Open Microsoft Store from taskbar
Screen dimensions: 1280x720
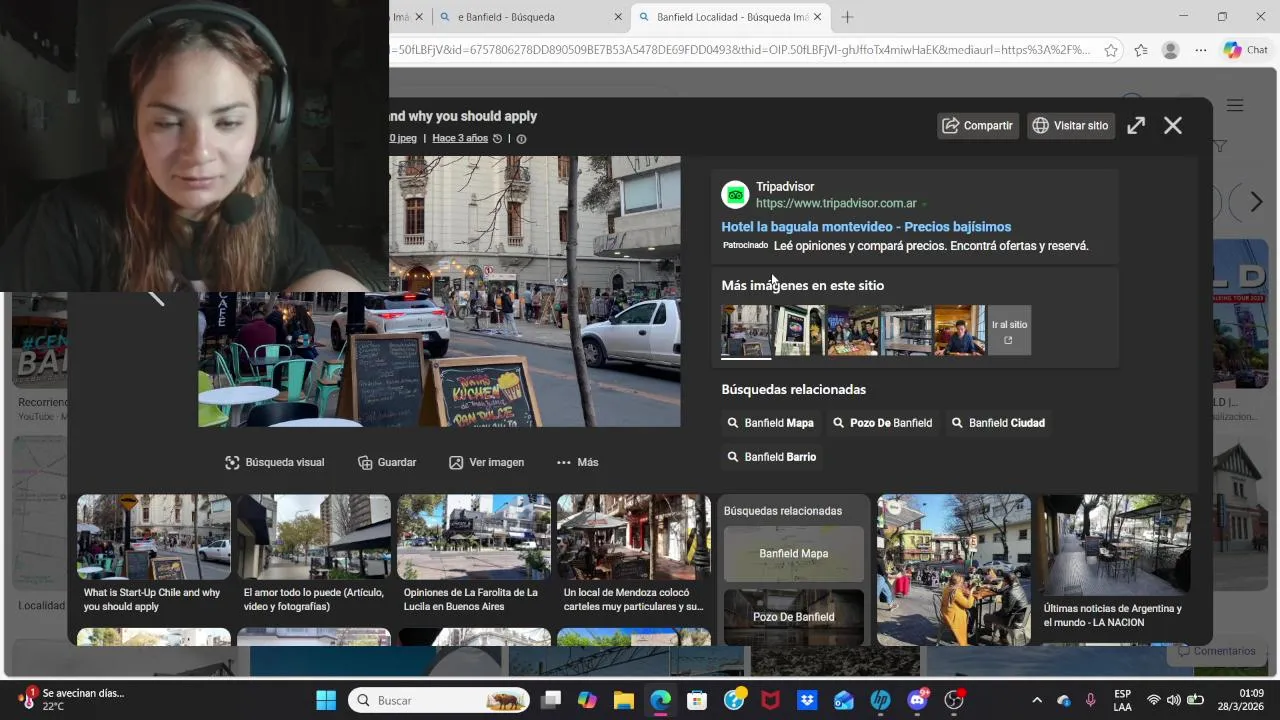click(x=697, y=700)
